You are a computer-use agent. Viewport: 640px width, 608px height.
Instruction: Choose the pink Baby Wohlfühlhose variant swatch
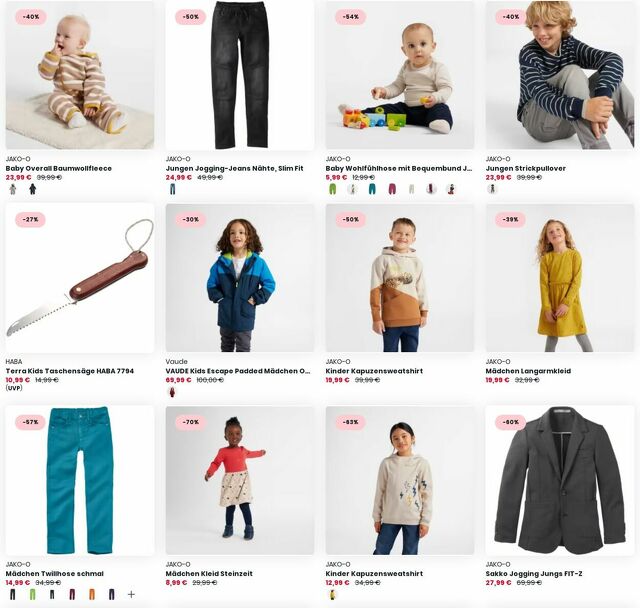pyautogui.click(x=392, y=189)
